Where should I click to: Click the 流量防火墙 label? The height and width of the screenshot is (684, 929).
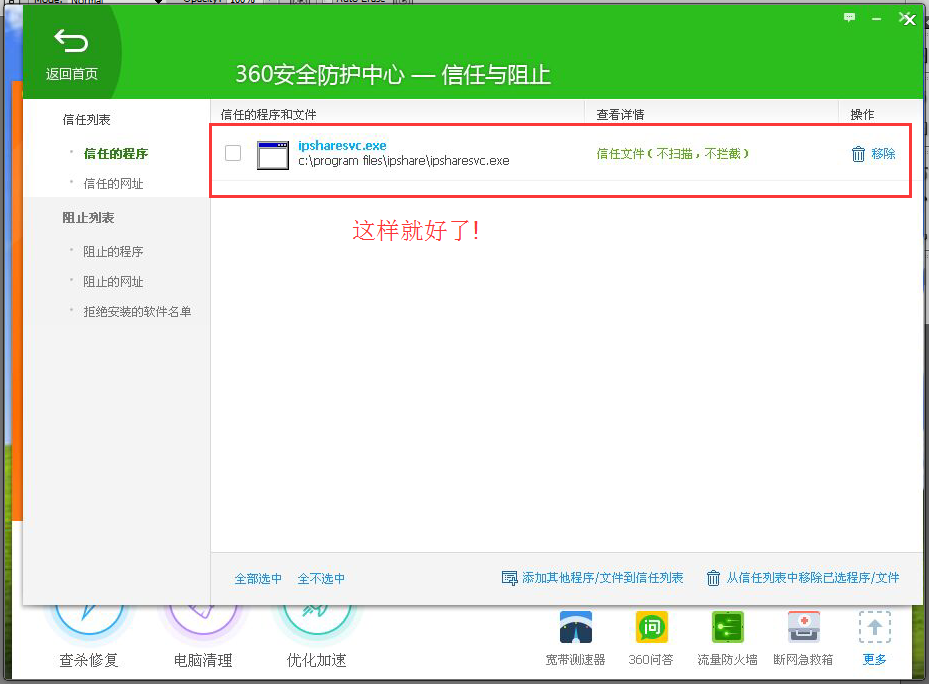(727, 660)
